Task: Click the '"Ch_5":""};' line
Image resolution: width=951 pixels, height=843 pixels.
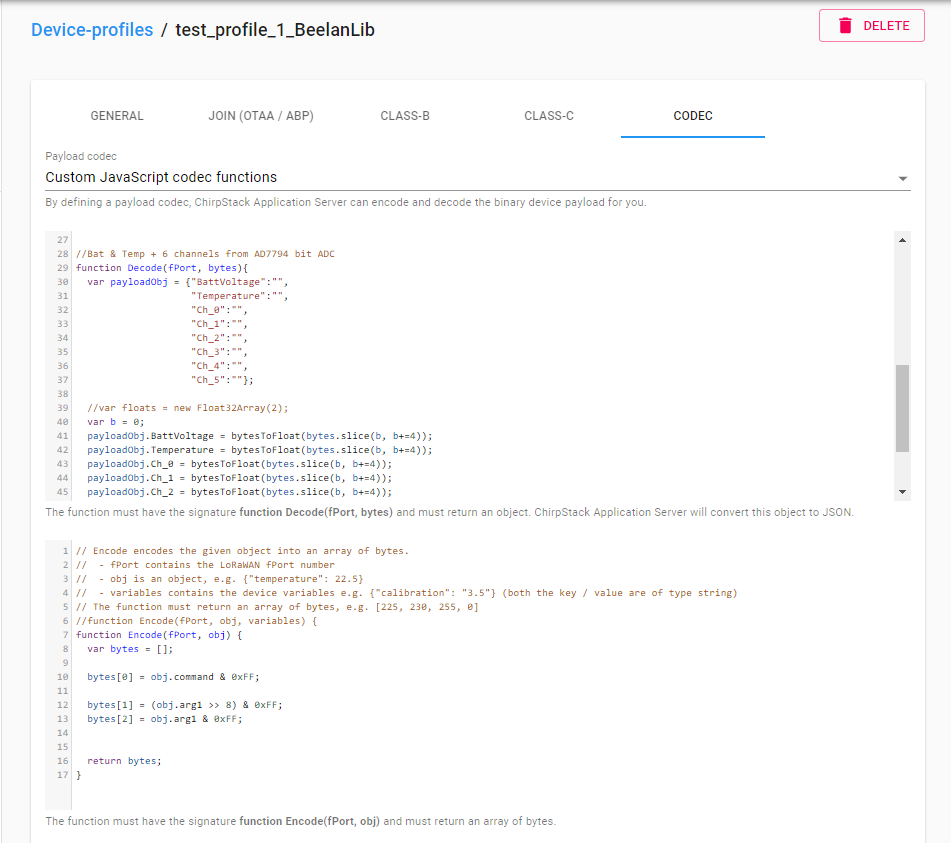Action: pos(222,380)
